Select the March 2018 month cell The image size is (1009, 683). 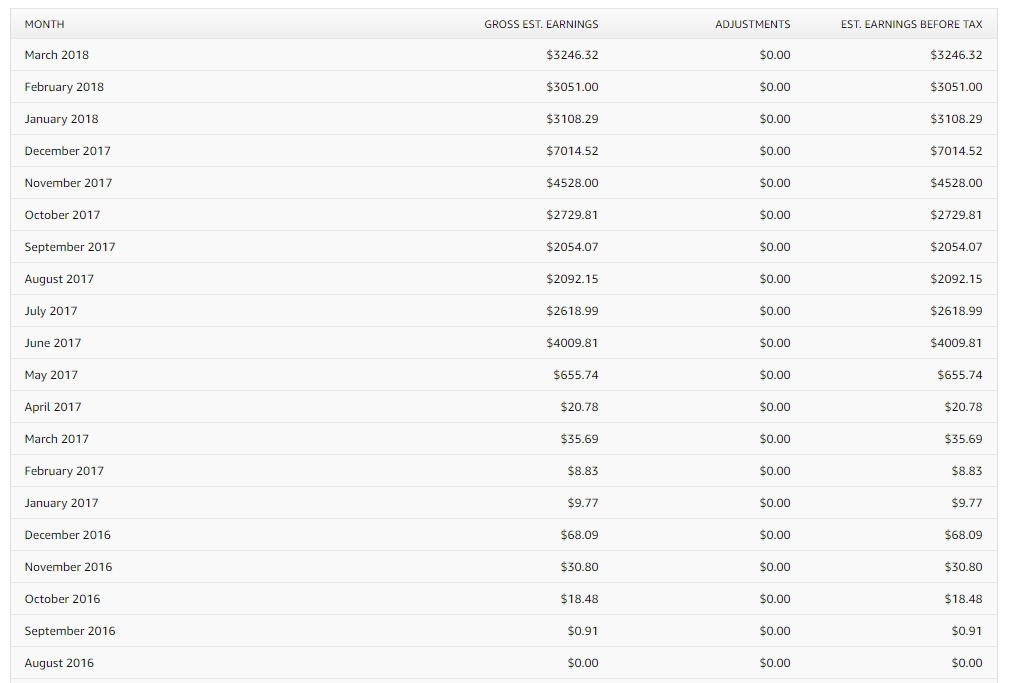[57, 55]
